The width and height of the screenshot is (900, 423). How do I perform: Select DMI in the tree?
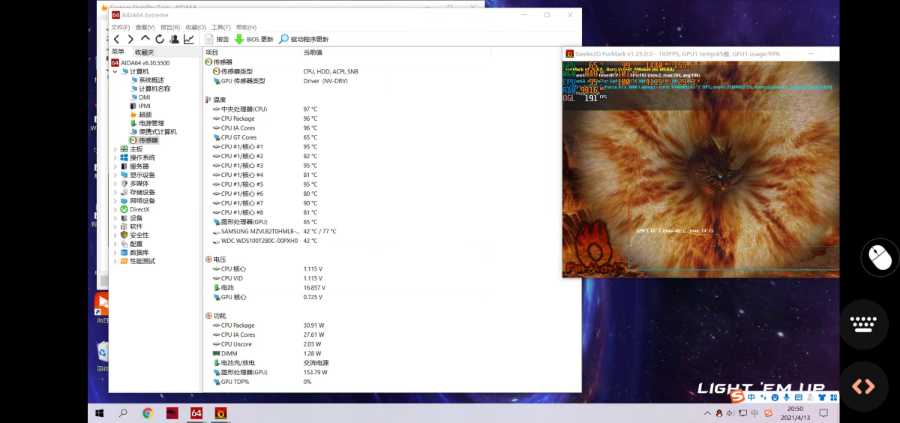140,97
